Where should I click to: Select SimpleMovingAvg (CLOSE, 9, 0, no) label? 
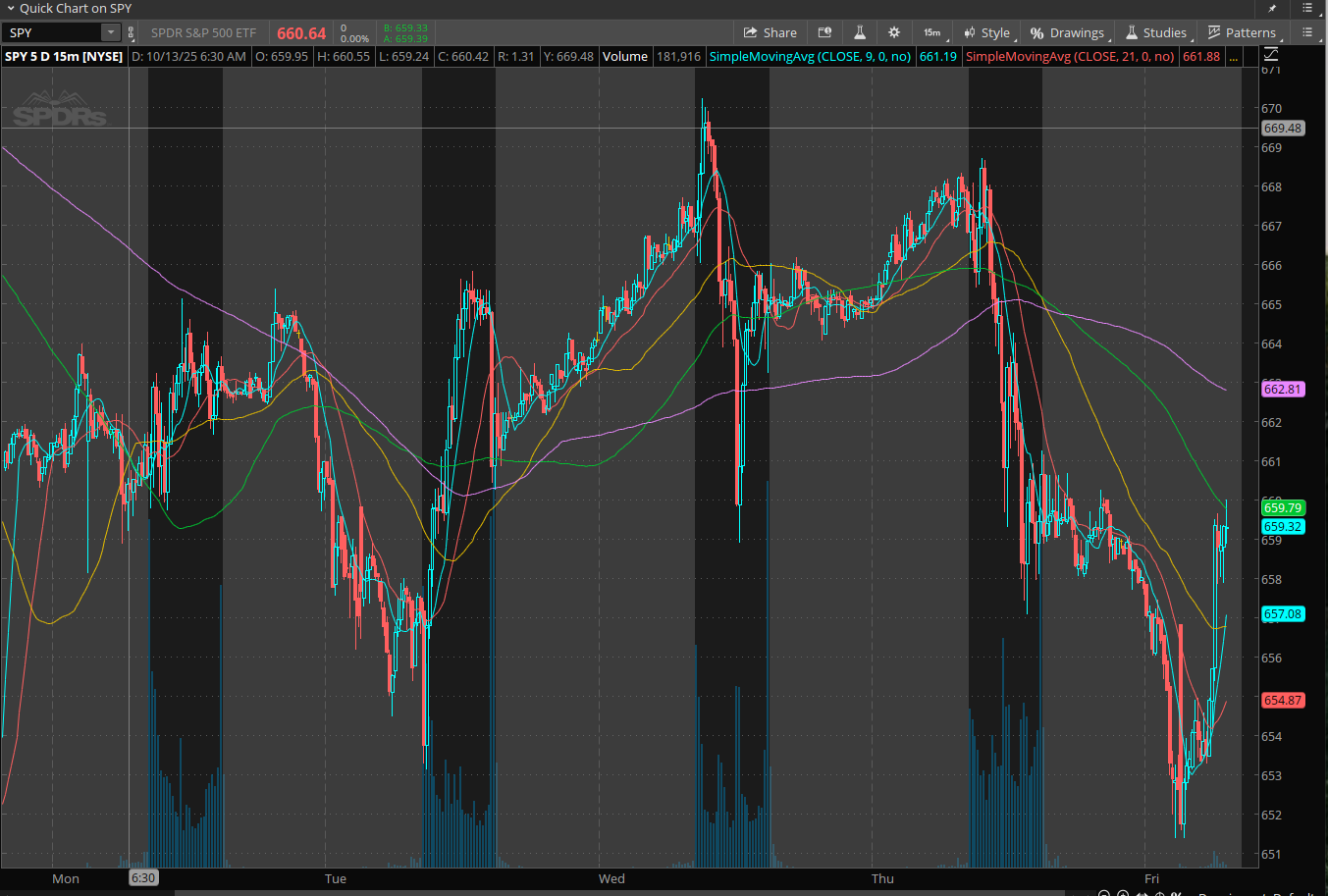pos(810,56)
